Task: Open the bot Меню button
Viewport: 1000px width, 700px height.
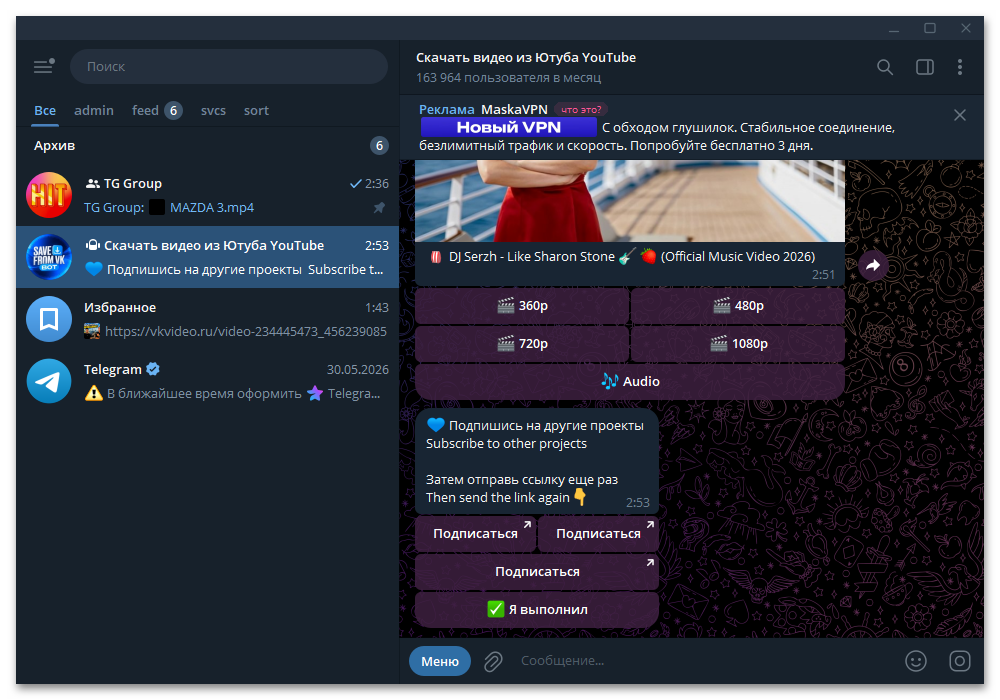Action: tap(439, 661)
